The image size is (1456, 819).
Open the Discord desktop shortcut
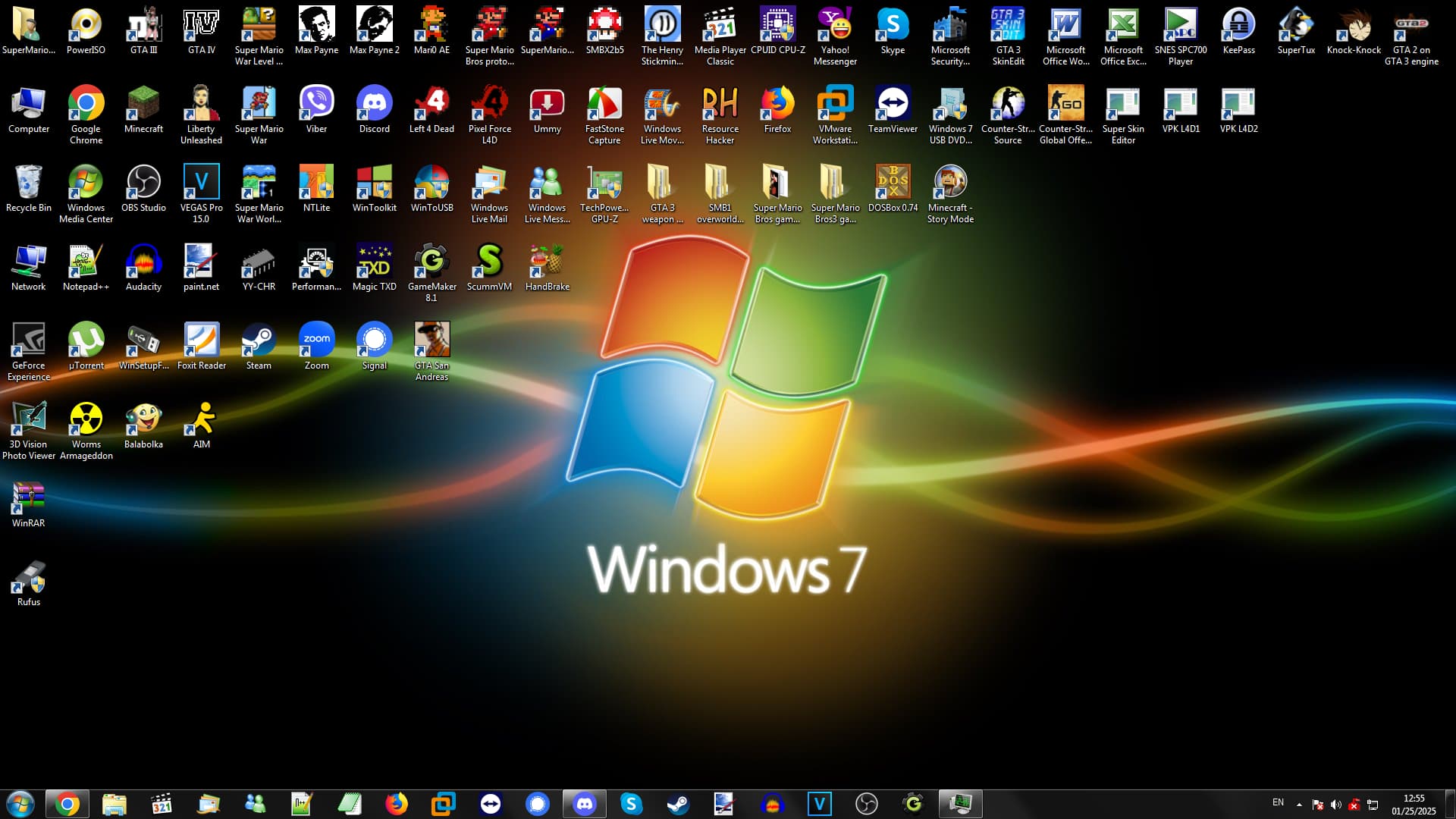point(374,110)
